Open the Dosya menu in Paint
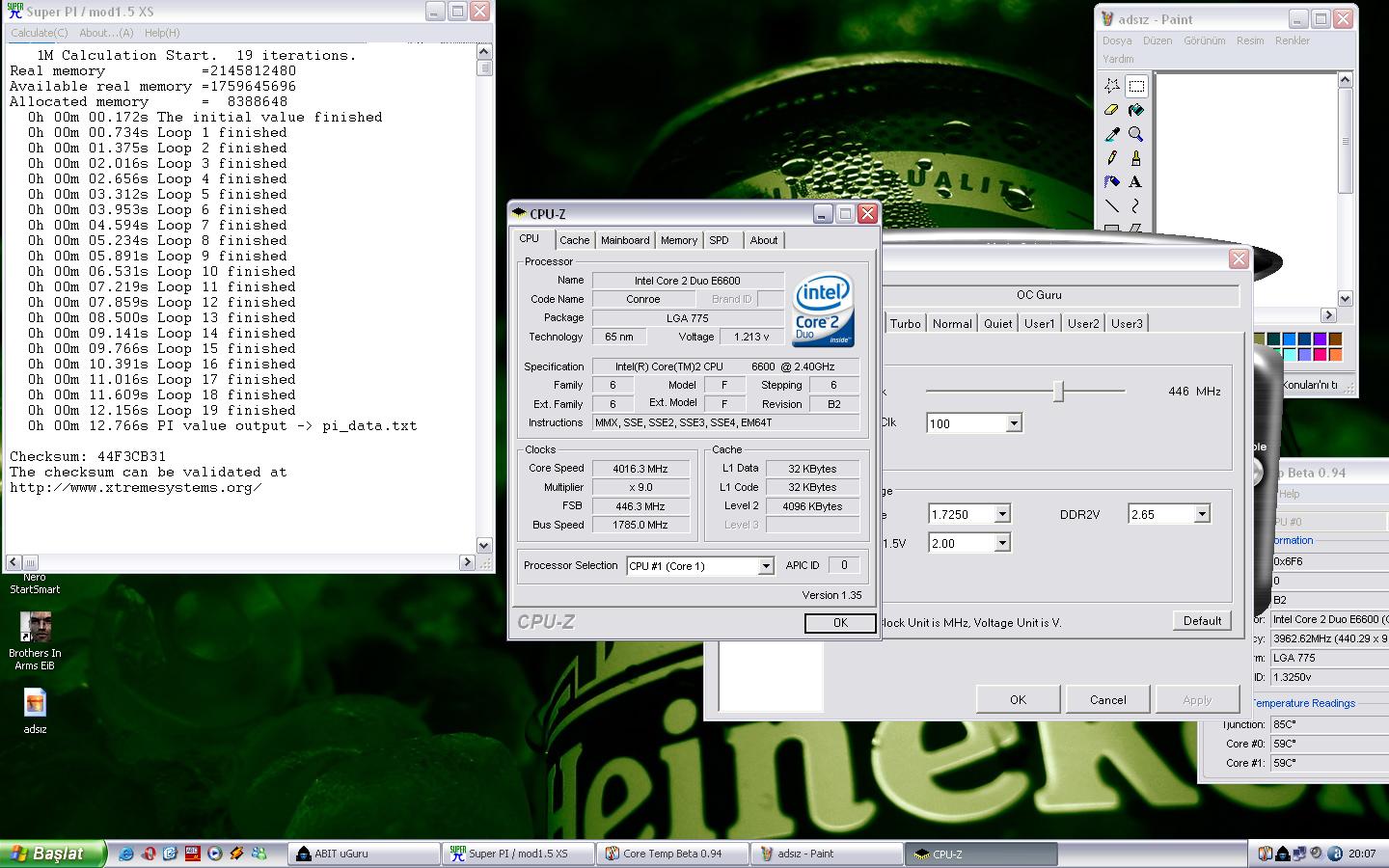The width and height of the screenshot is (1389, 868). [1117, 41]
